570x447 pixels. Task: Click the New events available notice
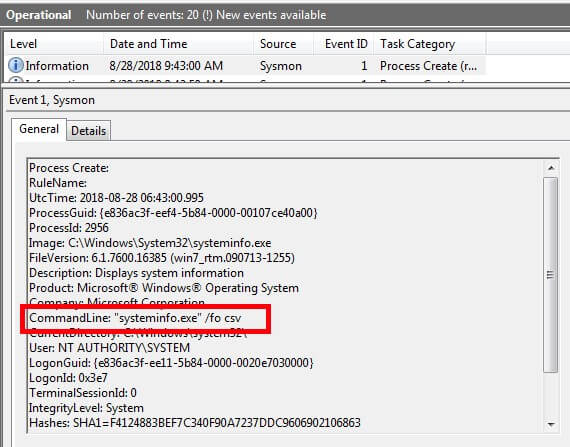[x=271, y=15]
